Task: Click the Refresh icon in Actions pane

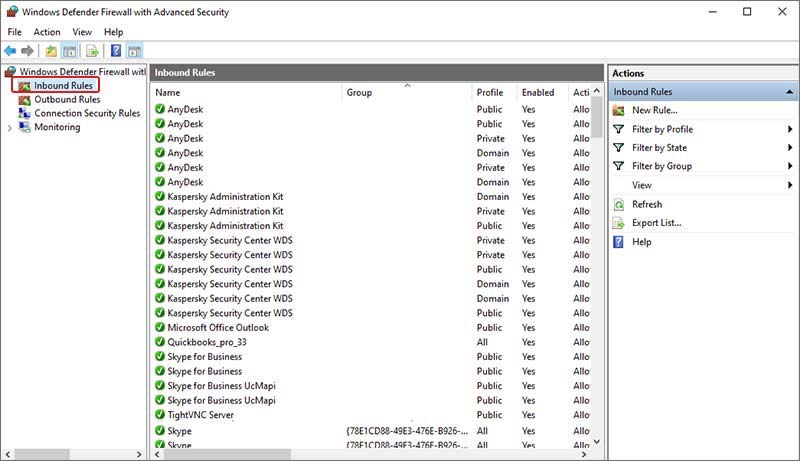Action: (619, 204)
